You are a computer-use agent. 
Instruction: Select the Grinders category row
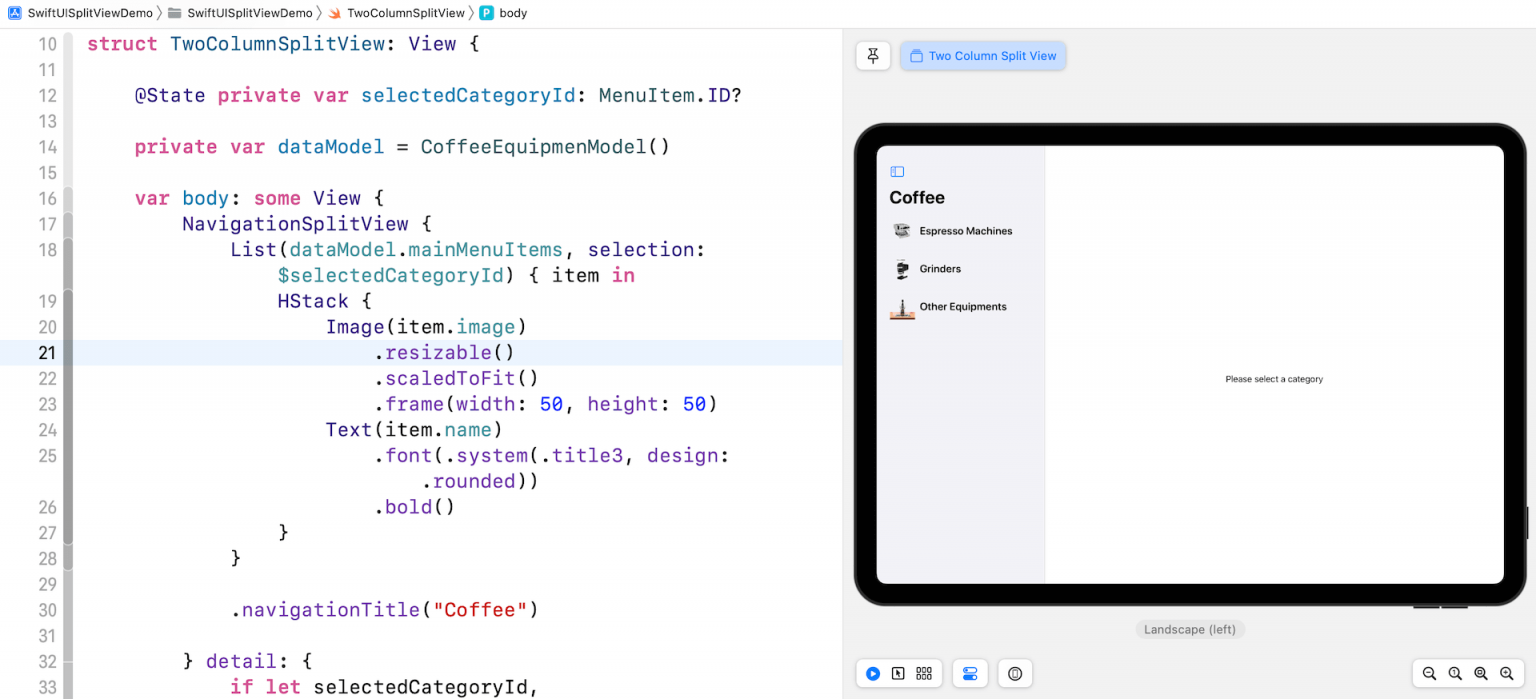point(940,269)
